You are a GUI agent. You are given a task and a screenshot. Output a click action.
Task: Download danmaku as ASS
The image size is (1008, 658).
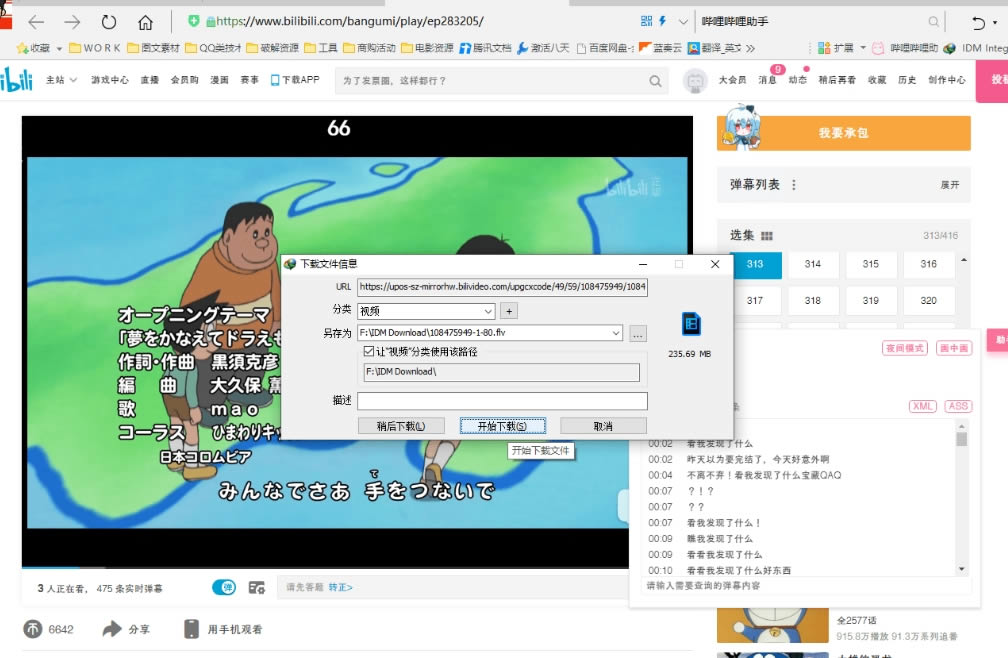(958, 406)
